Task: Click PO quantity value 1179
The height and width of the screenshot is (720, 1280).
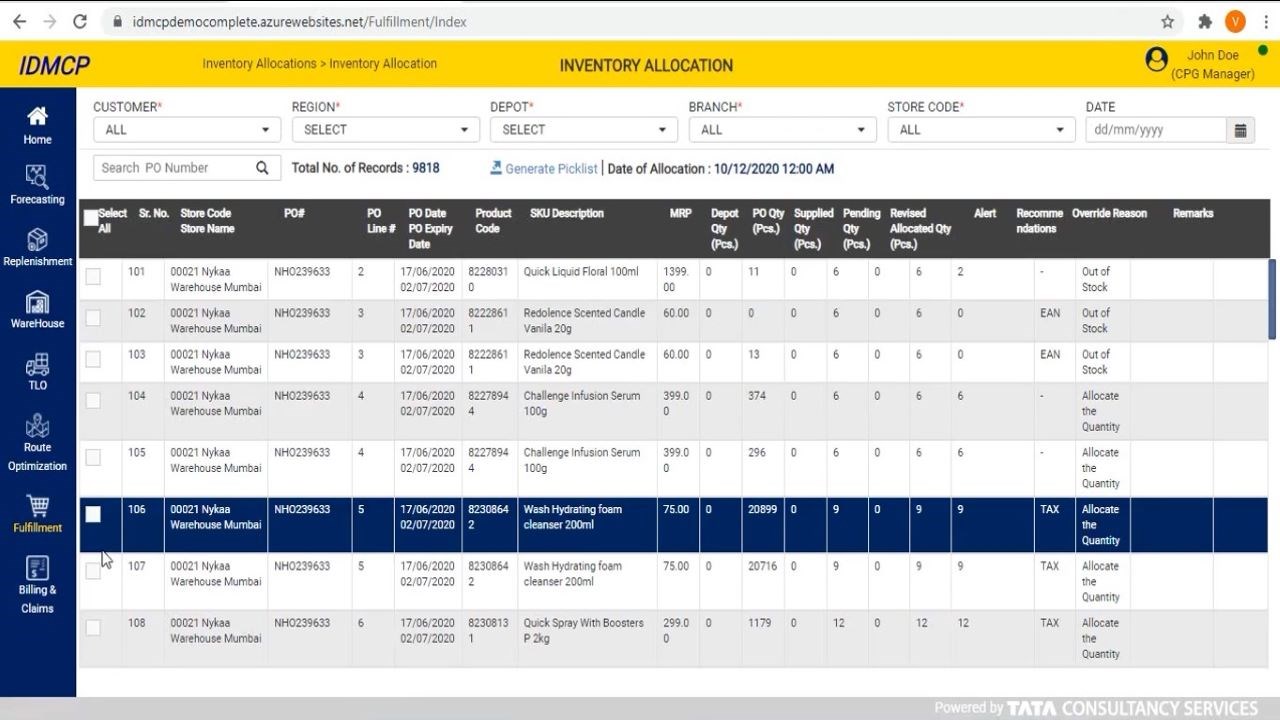Action: 760,623
